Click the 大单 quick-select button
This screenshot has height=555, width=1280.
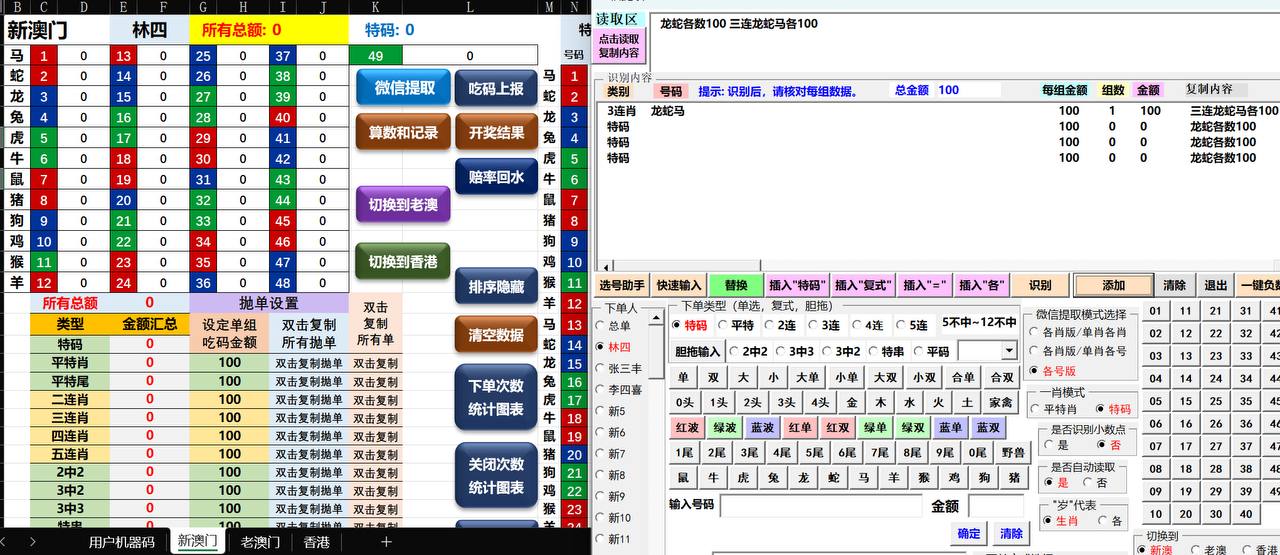click(x=807, y=377)
